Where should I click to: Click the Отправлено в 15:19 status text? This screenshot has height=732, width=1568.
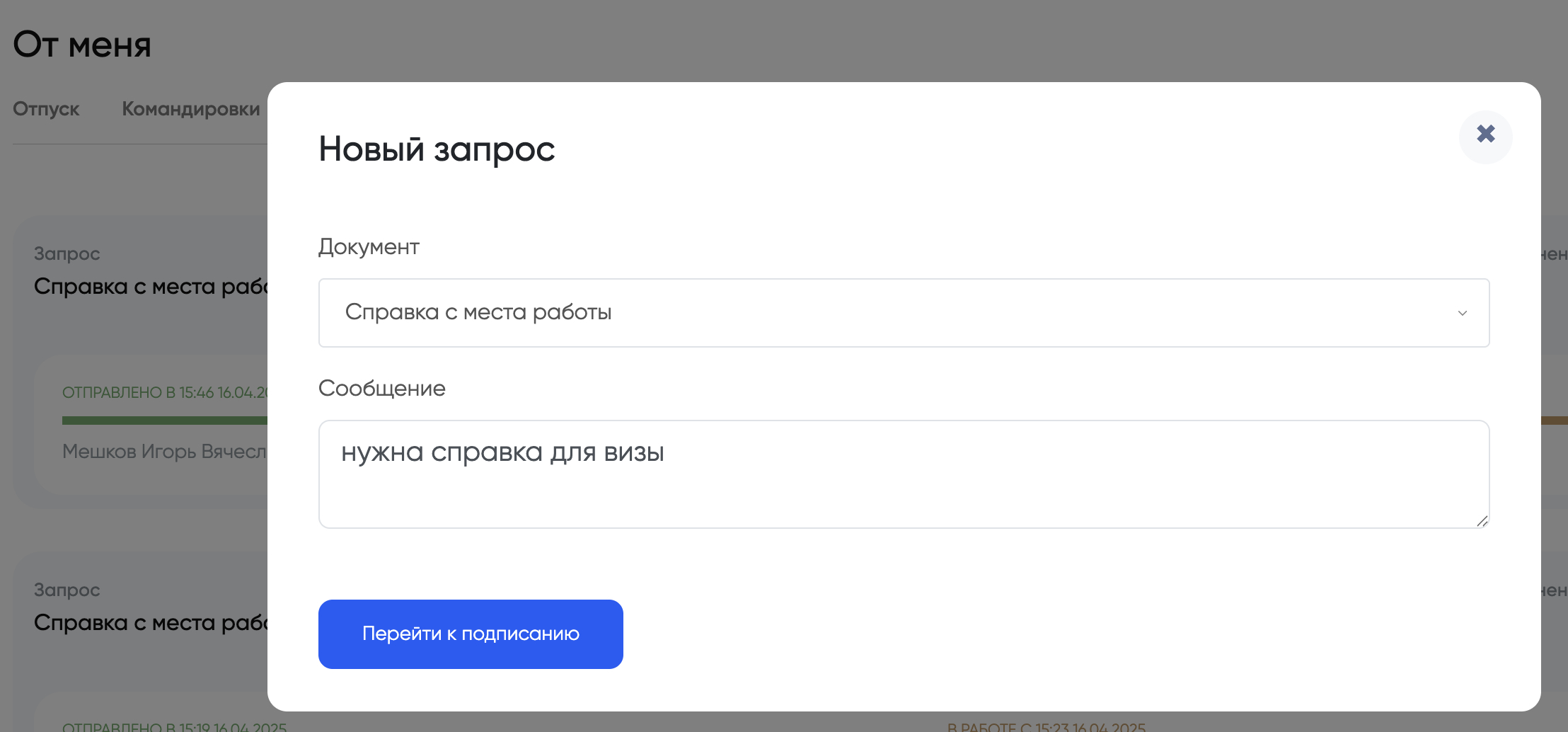tap(174, 726)
